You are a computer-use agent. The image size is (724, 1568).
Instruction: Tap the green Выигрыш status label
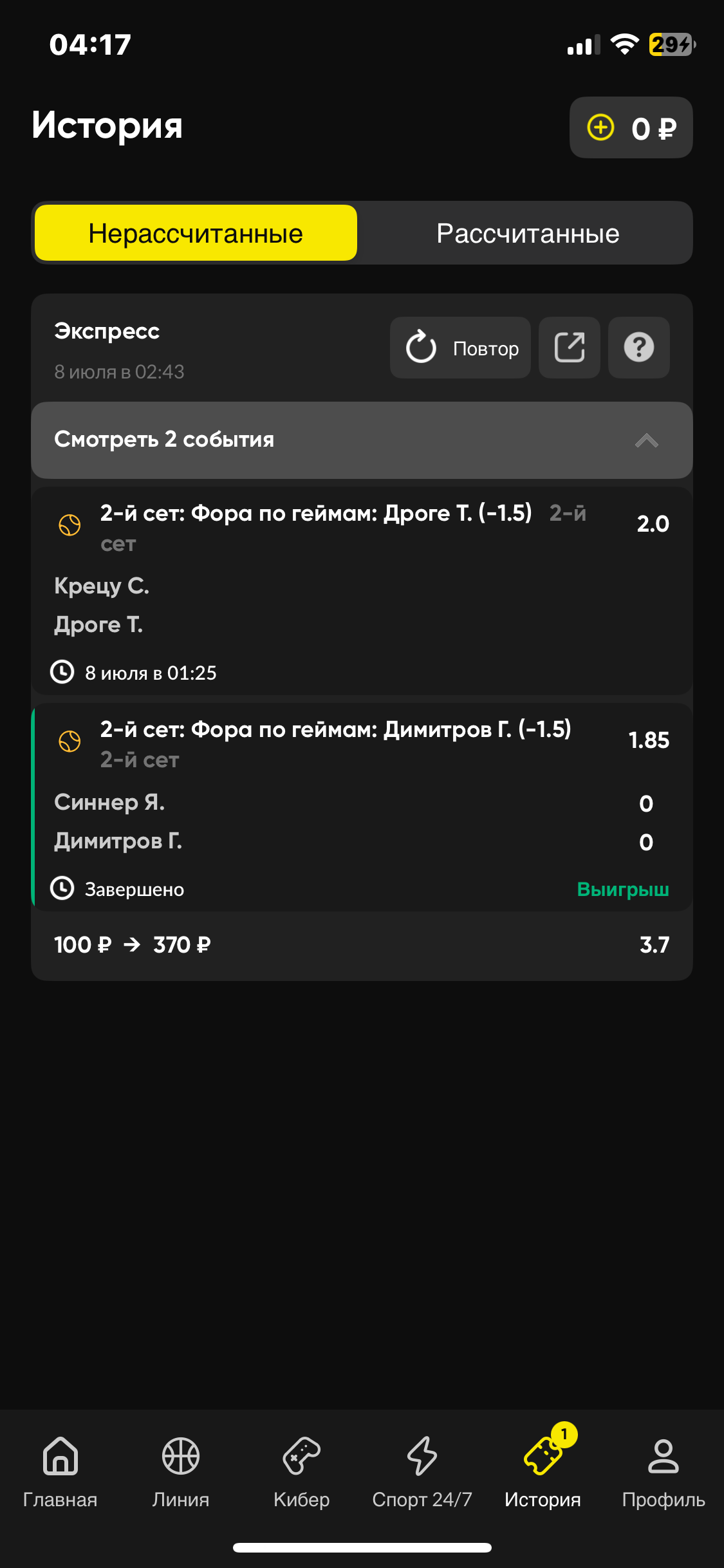pyautogui.click(x=622, y=889)
